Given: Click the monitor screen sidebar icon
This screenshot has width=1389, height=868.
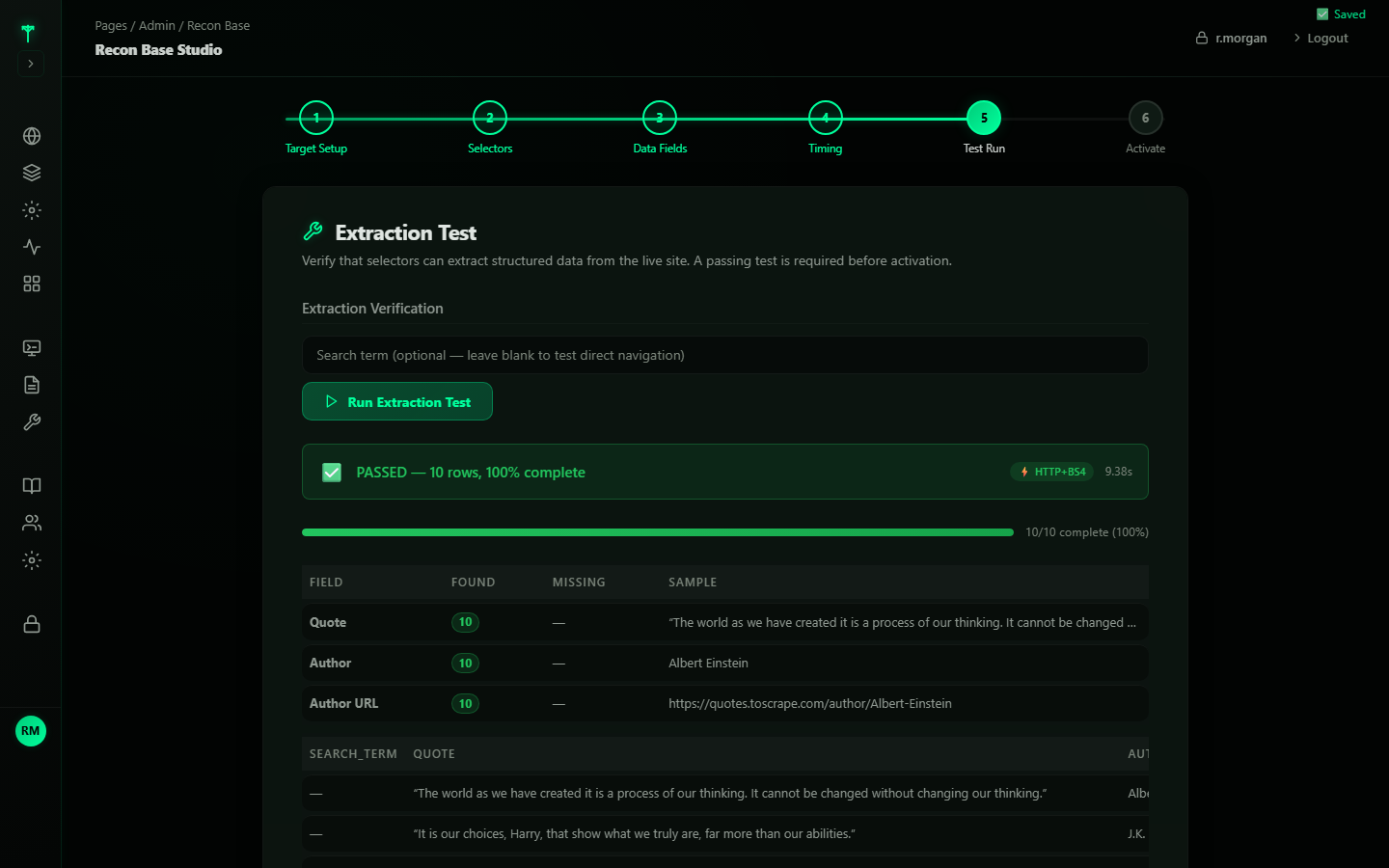Looking at the screenshot, I should point(32,348).
